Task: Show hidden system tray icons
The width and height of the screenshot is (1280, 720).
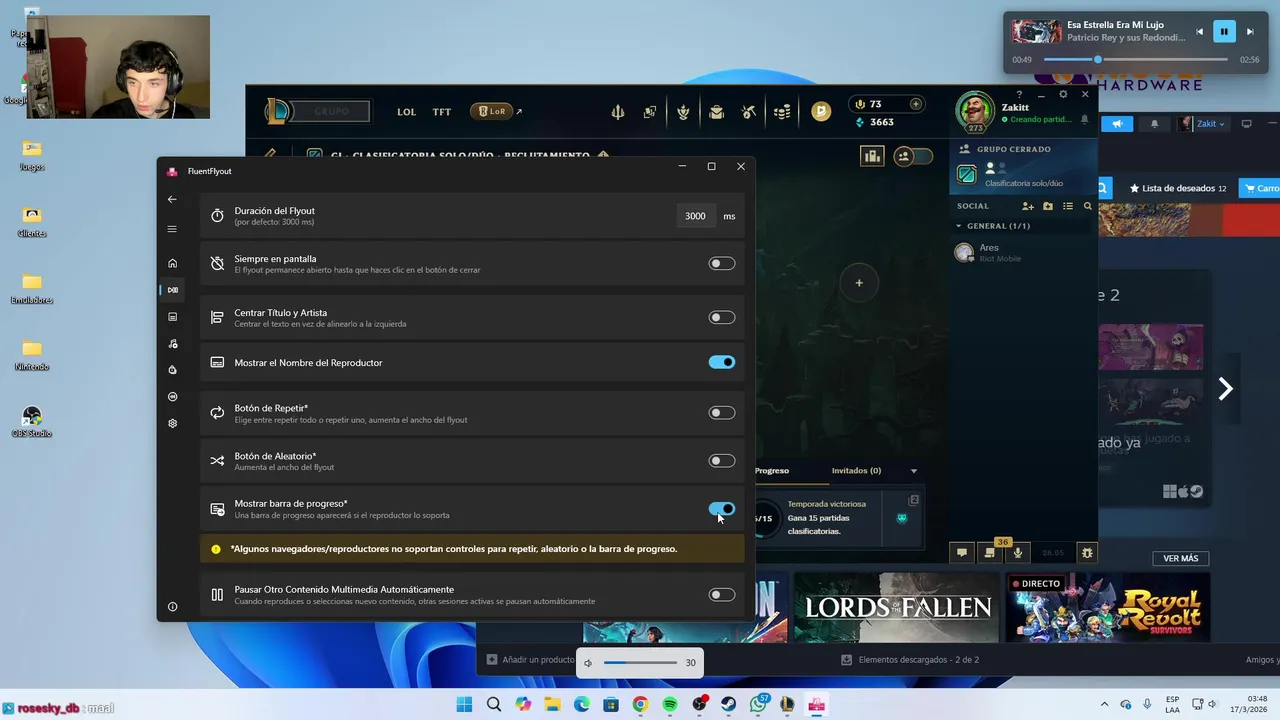Action: click(x=1104, y=704)
